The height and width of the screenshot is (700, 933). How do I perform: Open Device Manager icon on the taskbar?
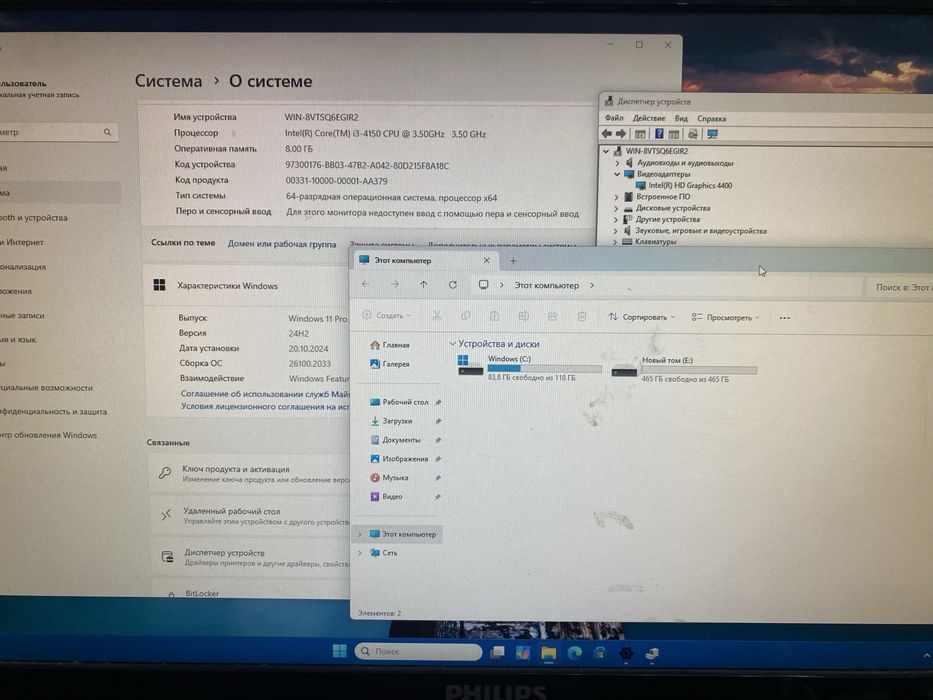(652, 654)
